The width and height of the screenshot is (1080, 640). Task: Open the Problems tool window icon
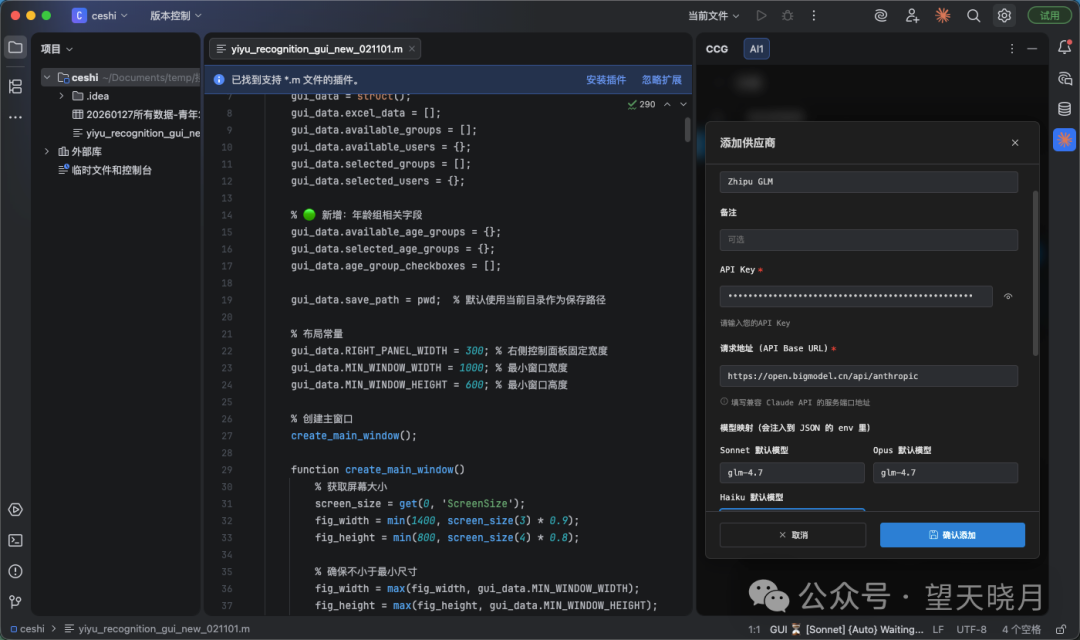click(15, 571)
